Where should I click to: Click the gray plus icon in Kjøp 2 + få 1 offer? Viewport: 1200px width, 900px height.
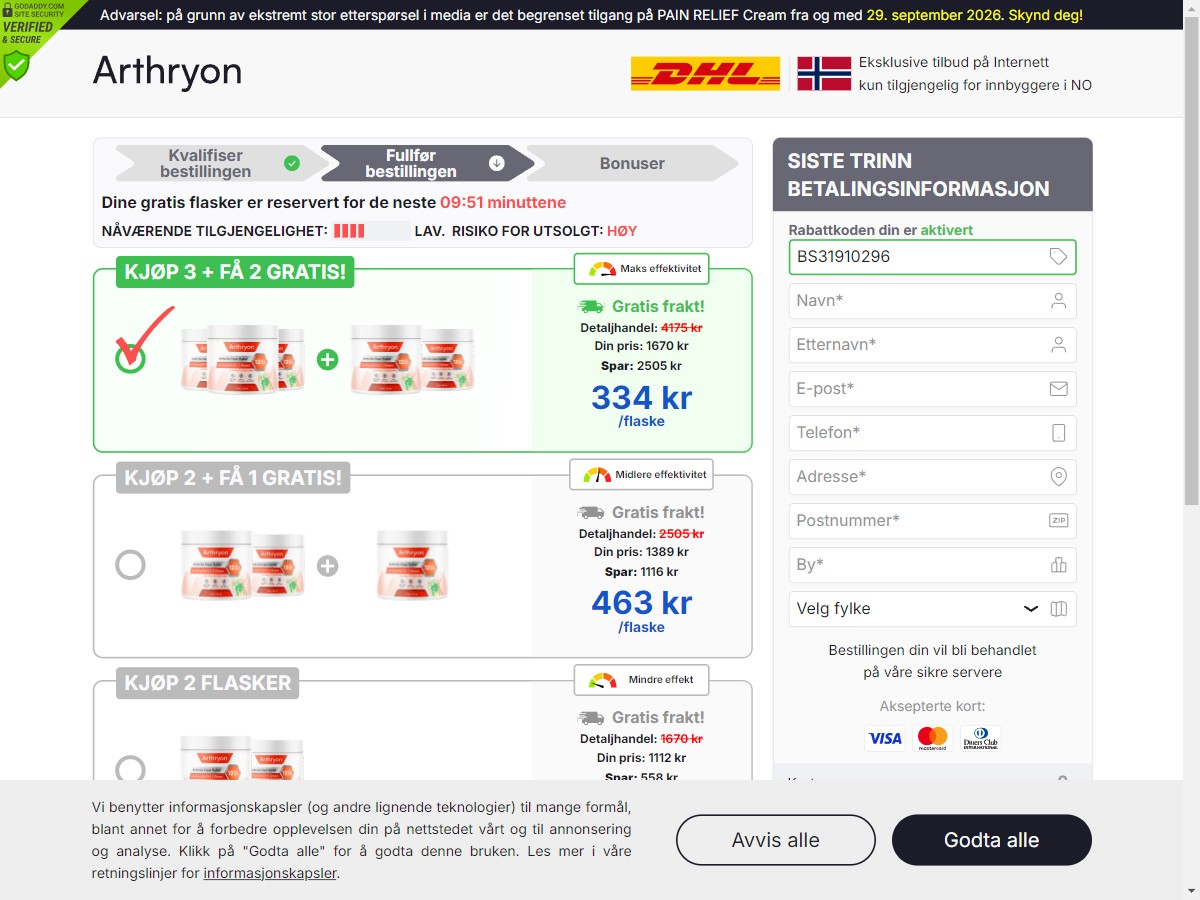tap(327, 566)
